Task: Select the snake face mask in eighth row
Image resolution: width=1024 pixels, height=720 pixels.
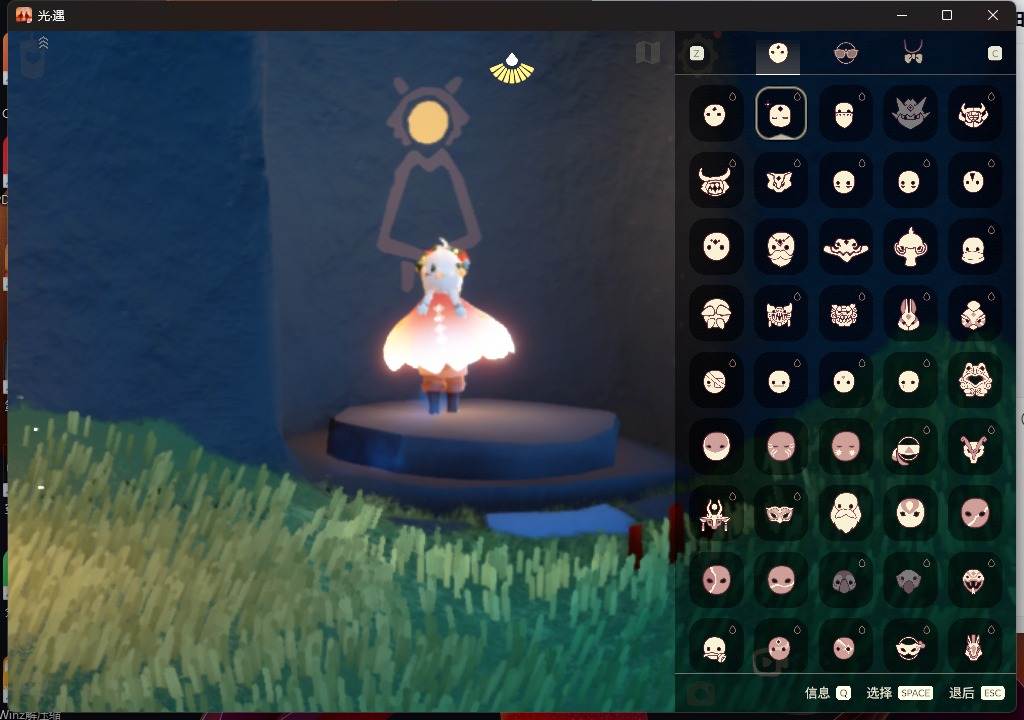Action: pos(974,580)
